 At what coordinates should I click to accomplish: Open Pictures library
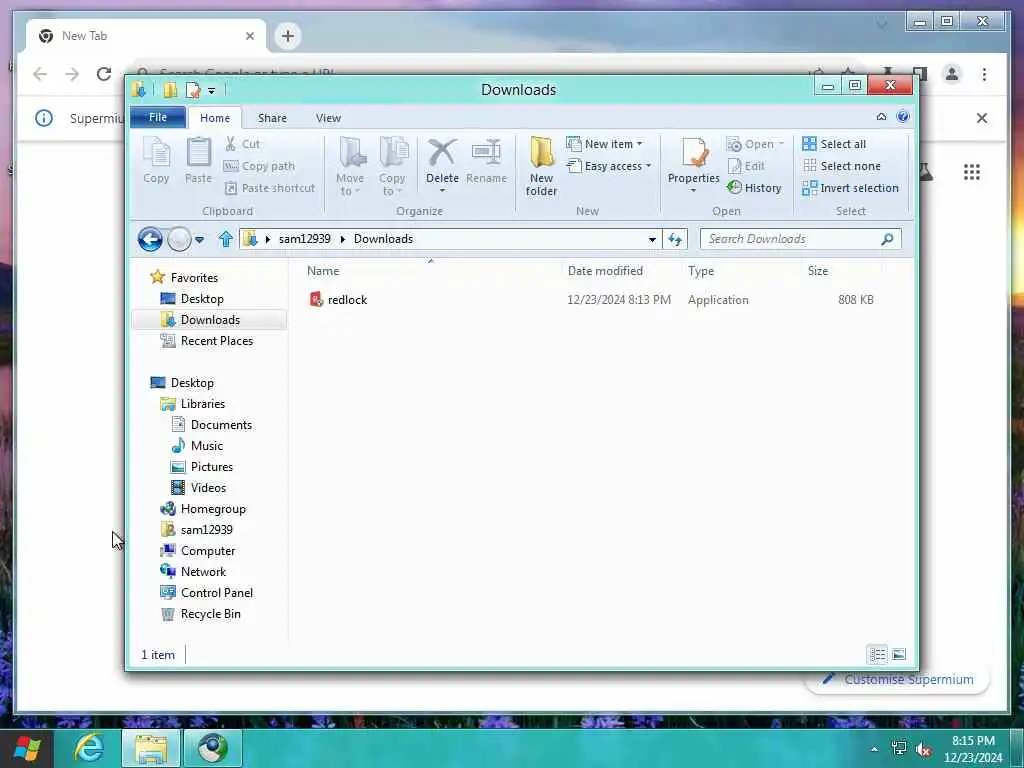coord(212,467)
